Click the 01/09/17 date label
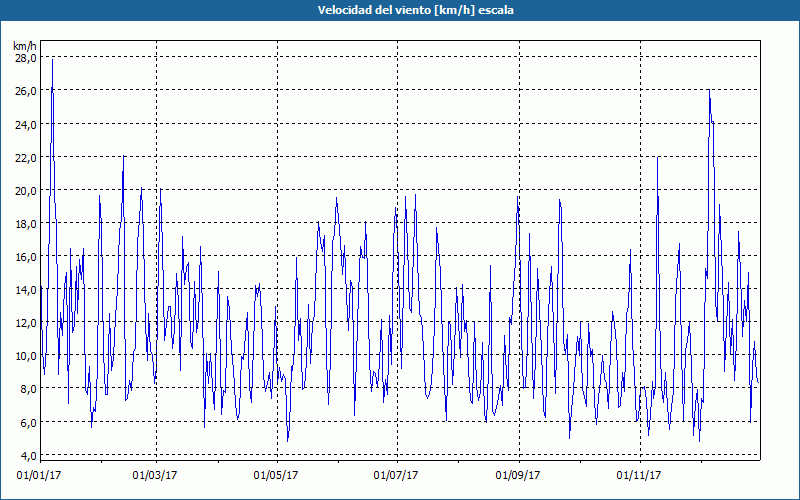This screenshot has height=500, width=800. pos(518,476)
